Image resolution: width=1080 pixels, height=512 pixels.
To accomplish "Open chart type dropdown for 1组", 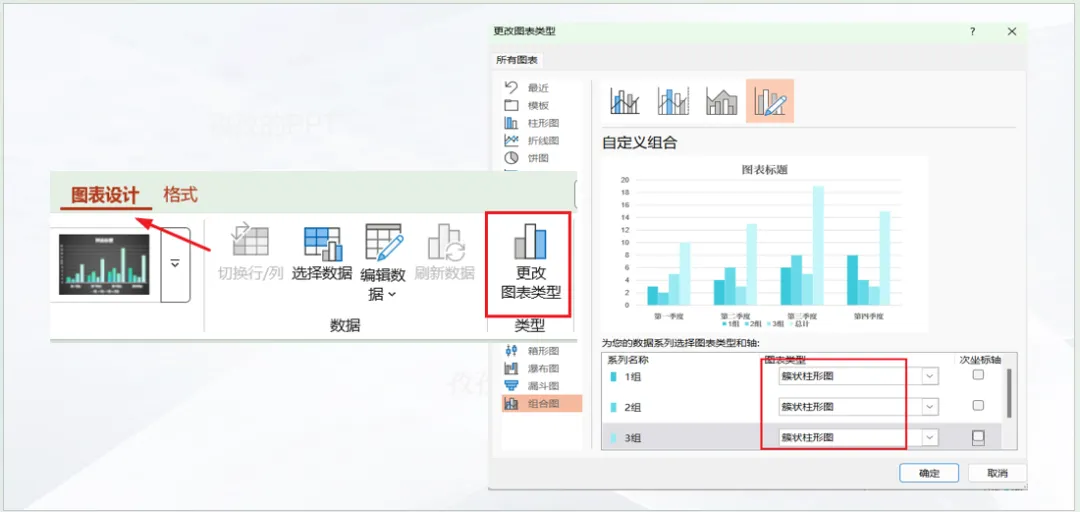I will pos(931,376).
